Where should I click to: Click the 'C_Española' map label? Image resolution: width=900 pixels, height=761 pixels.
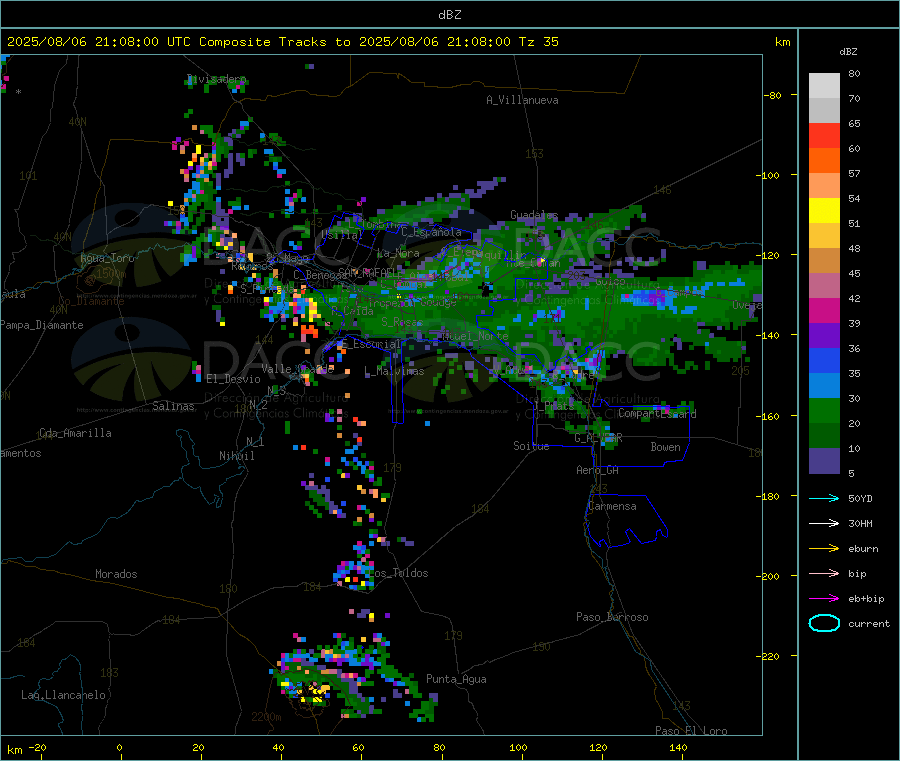[431, 232]
